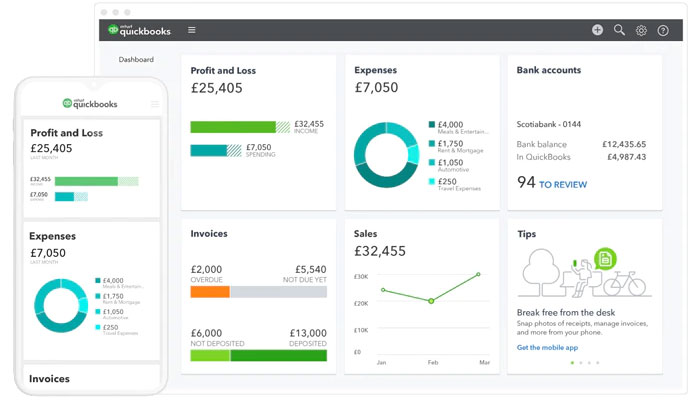Click the £5,540 not due yet amount
This screenshot has width=700, height=400.
311,269
